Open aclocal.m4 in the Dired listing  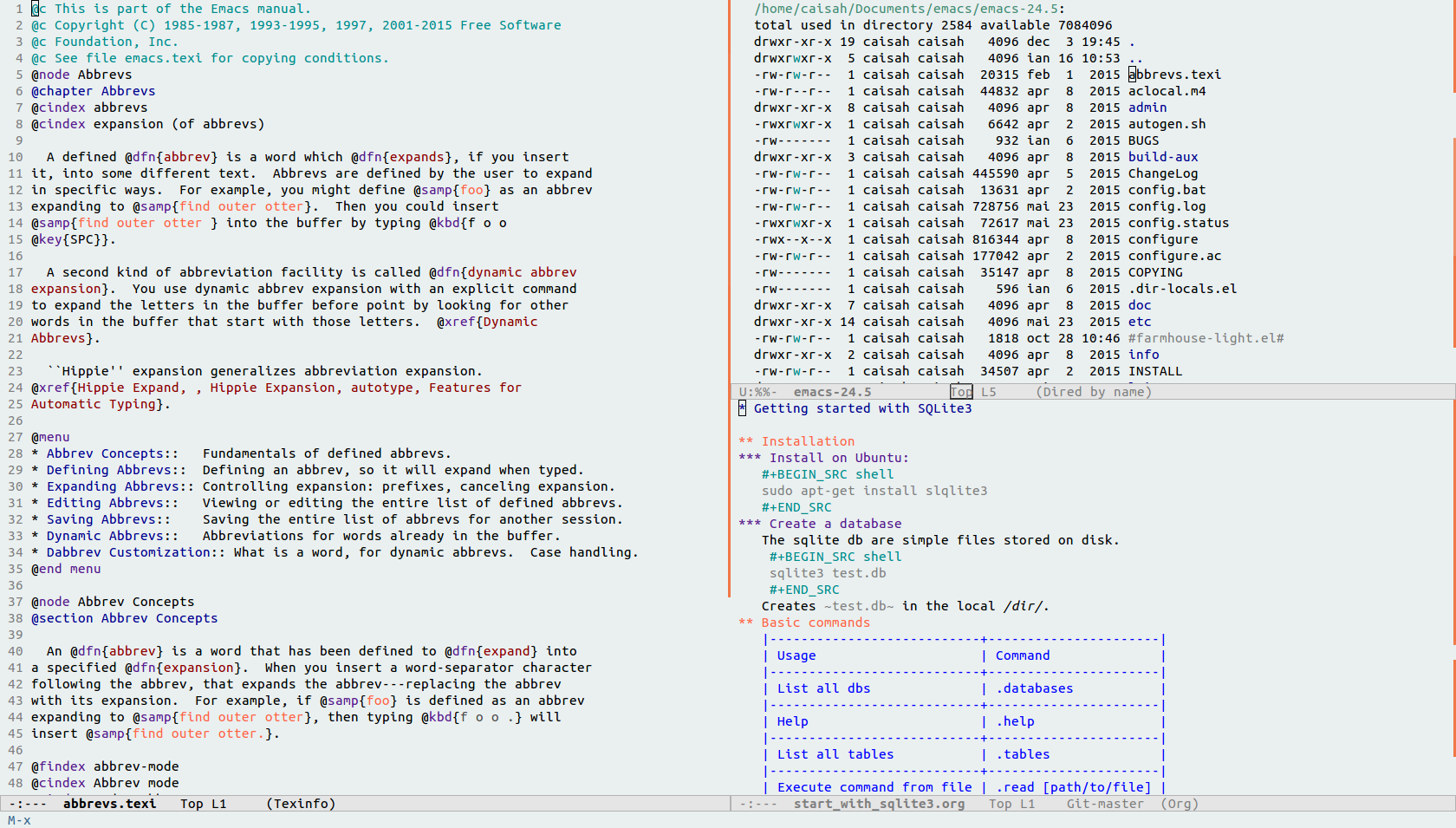click(1167, 91)
